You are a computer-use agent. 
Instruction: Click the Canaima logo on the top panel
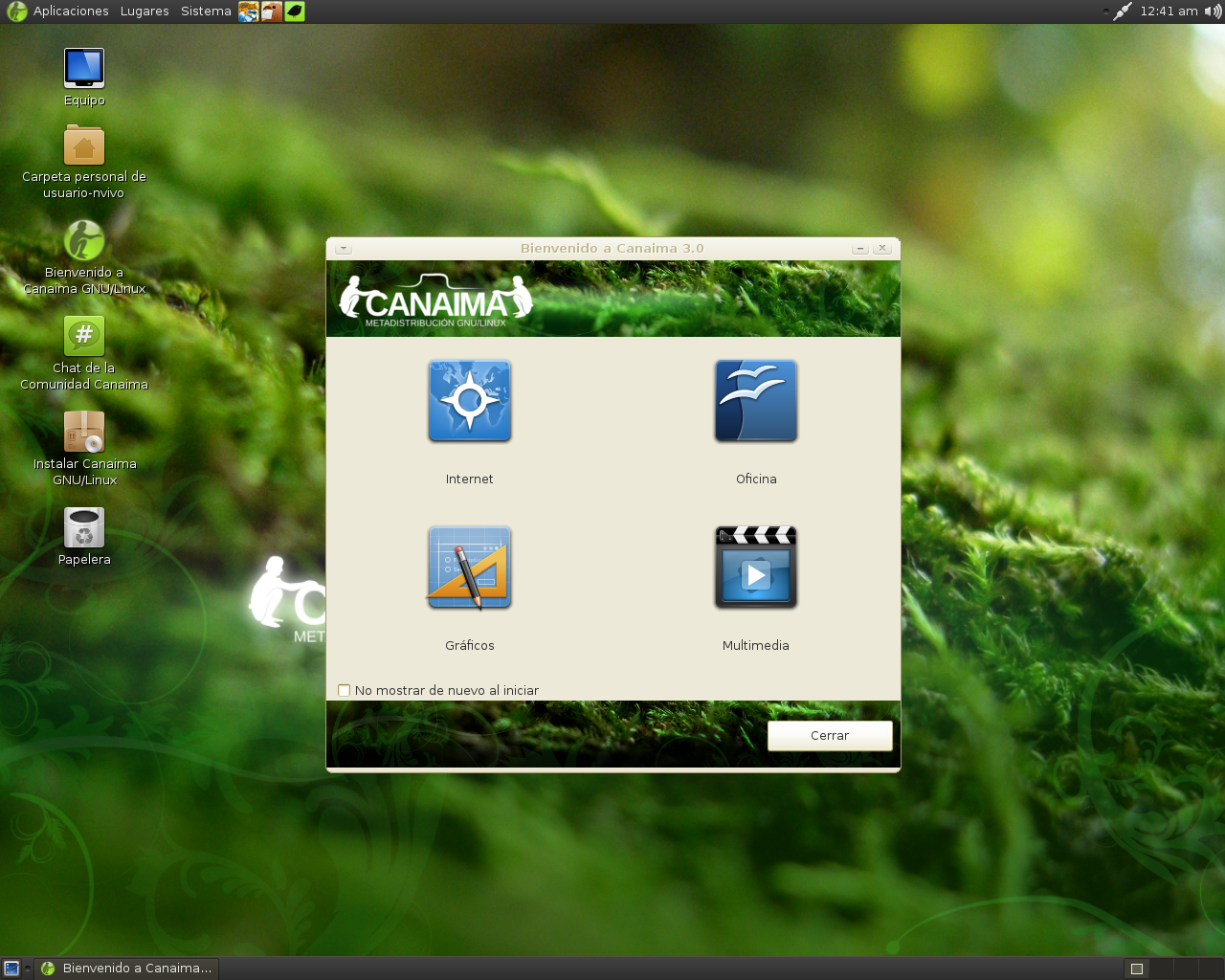click(x=16, y=11)
